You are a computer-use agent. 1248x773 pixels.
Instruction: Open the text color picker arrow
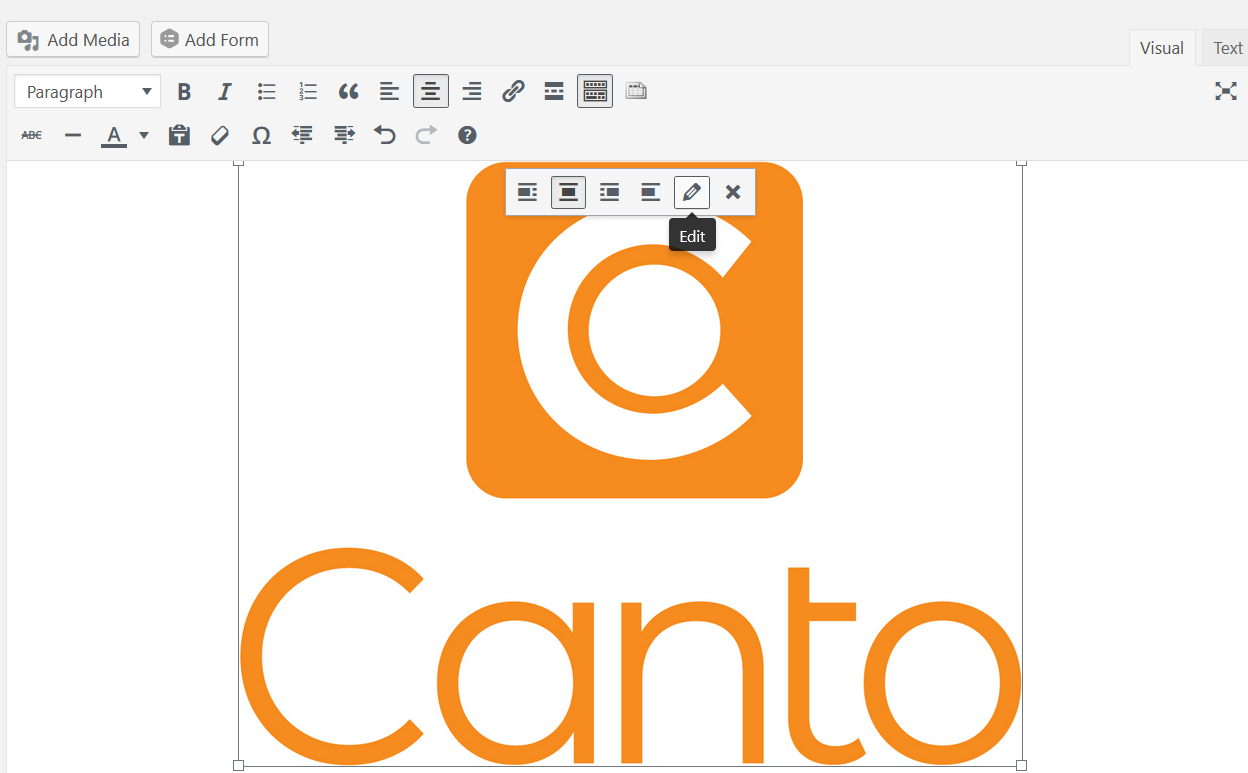click(x=144, y=135)
